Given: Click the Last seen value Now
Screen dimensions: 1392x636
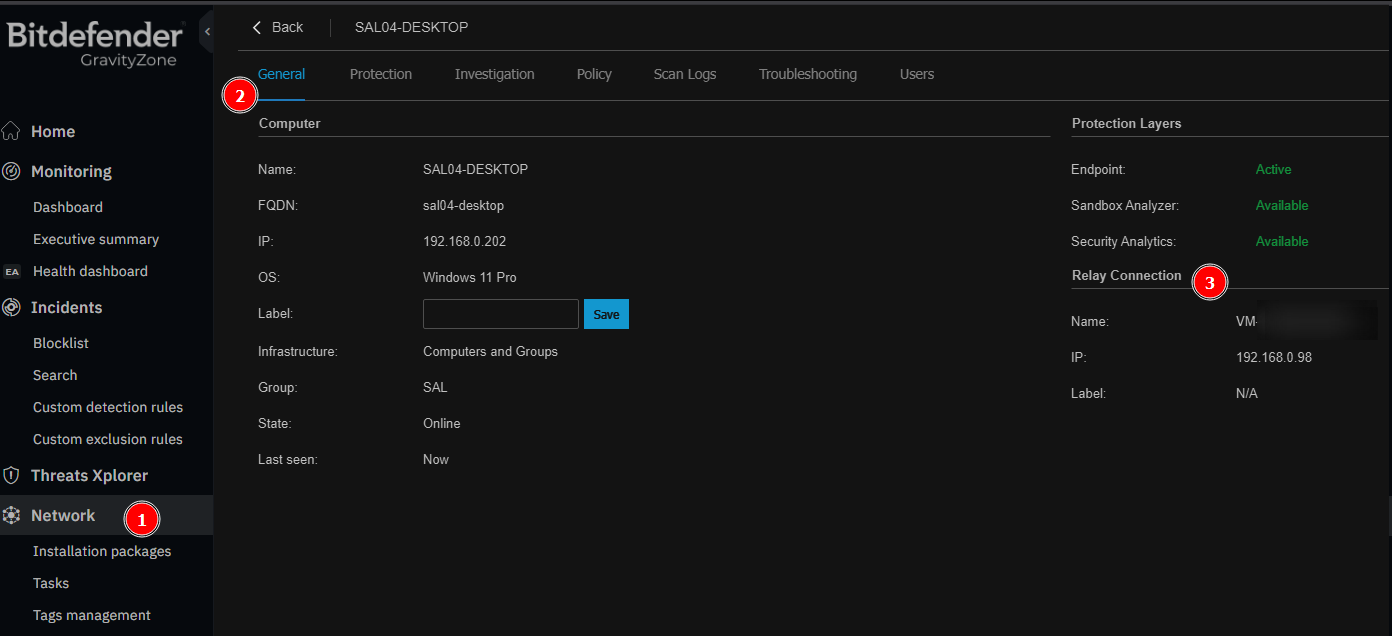Looking at the screenshot, I should coord(436,459).
